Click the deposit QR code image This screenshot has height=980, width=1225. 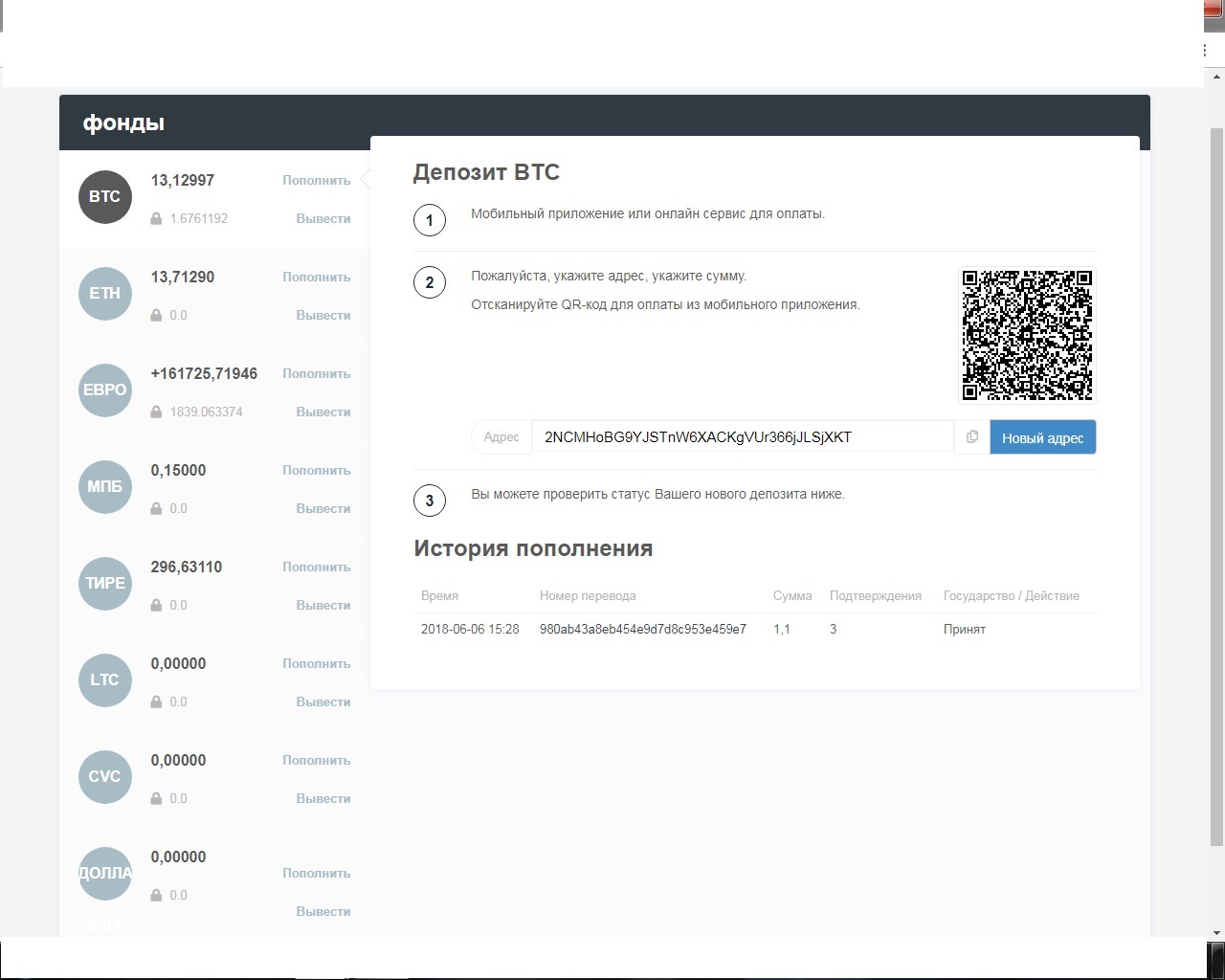pyautogui.click(x=1027, y=335)
